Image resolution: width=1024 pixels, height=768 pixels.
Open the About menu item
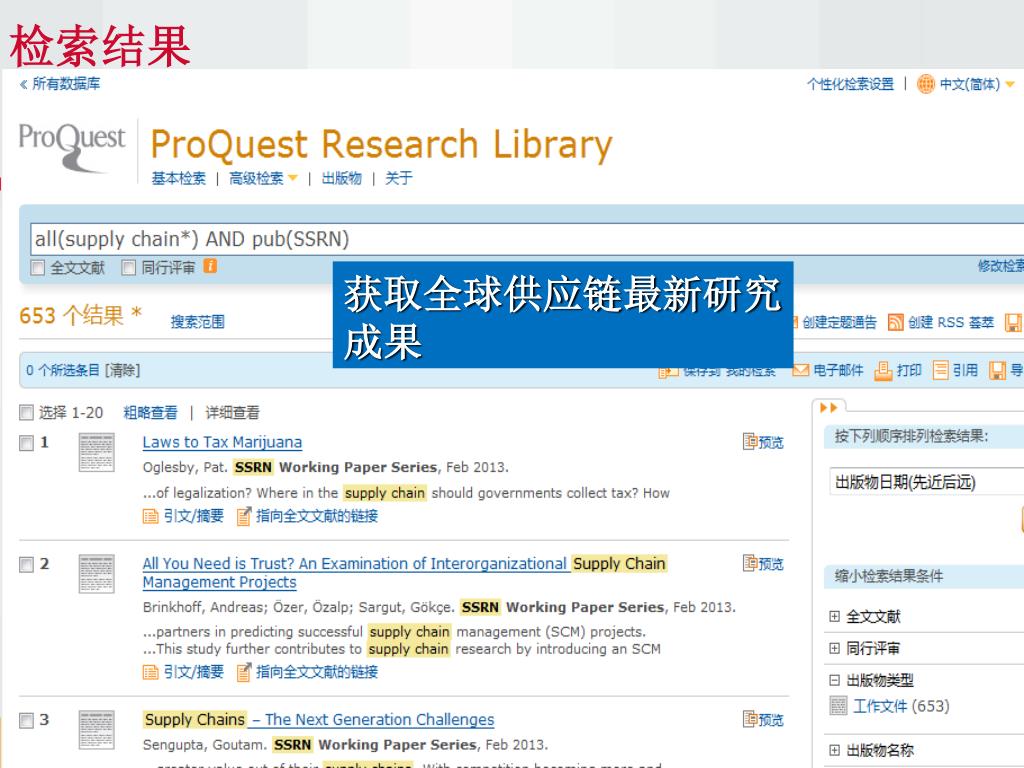point(398,178)
